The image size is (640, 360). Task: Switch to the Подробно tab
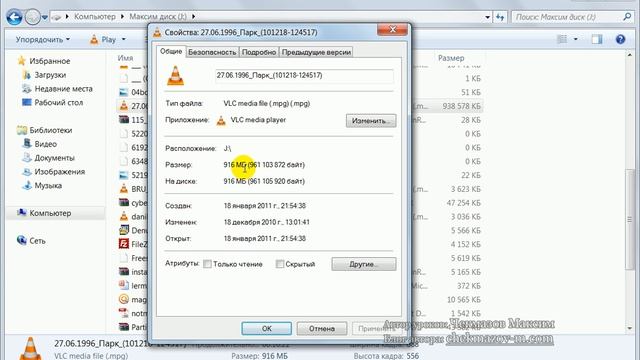pyautogui.click(x=259, y=52)
